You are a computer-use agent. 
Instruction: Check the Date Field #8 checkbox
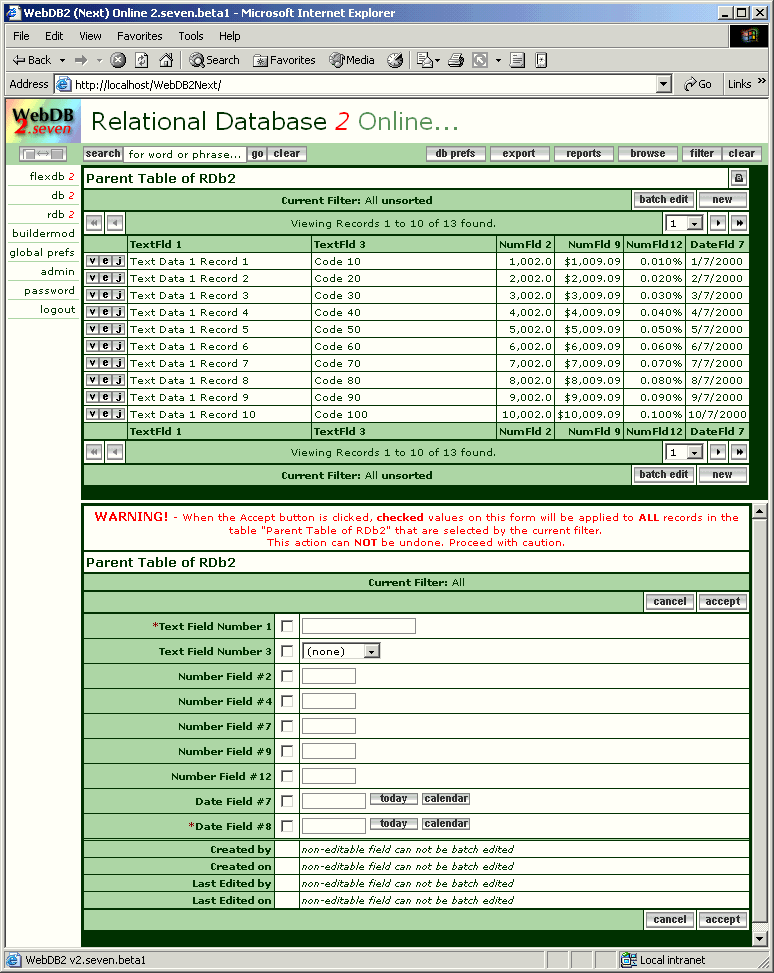coord(287,826)
